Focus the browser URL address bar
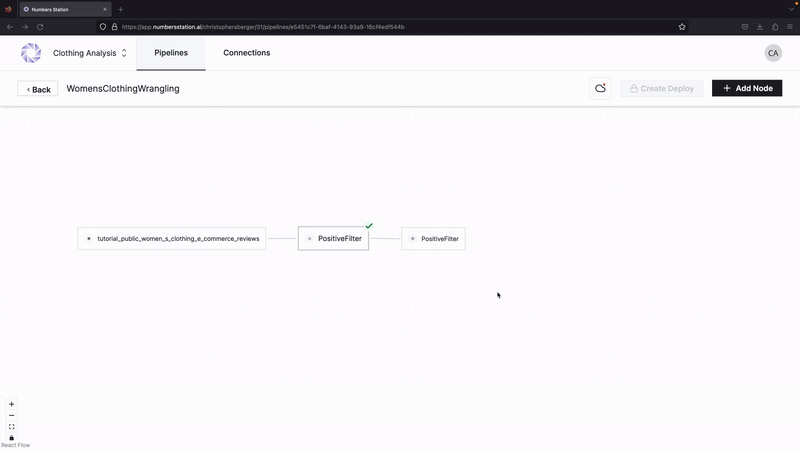 [393, 27]
